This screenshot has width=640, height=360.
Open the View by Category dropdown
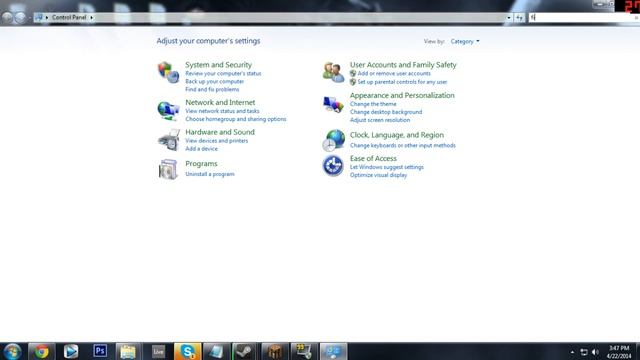point(465,41)
